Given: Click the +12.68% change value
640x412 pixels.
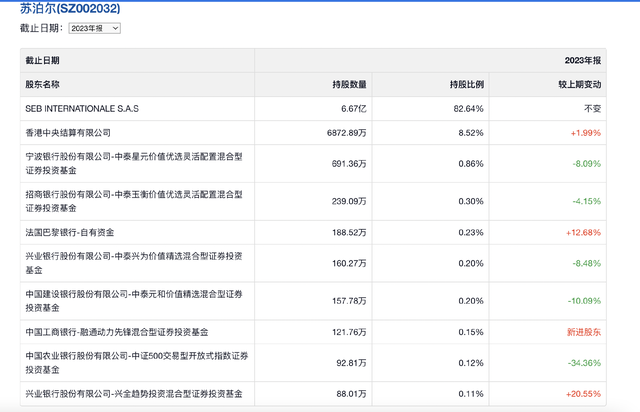Looking at the screenshot, I should click(583, 232).
